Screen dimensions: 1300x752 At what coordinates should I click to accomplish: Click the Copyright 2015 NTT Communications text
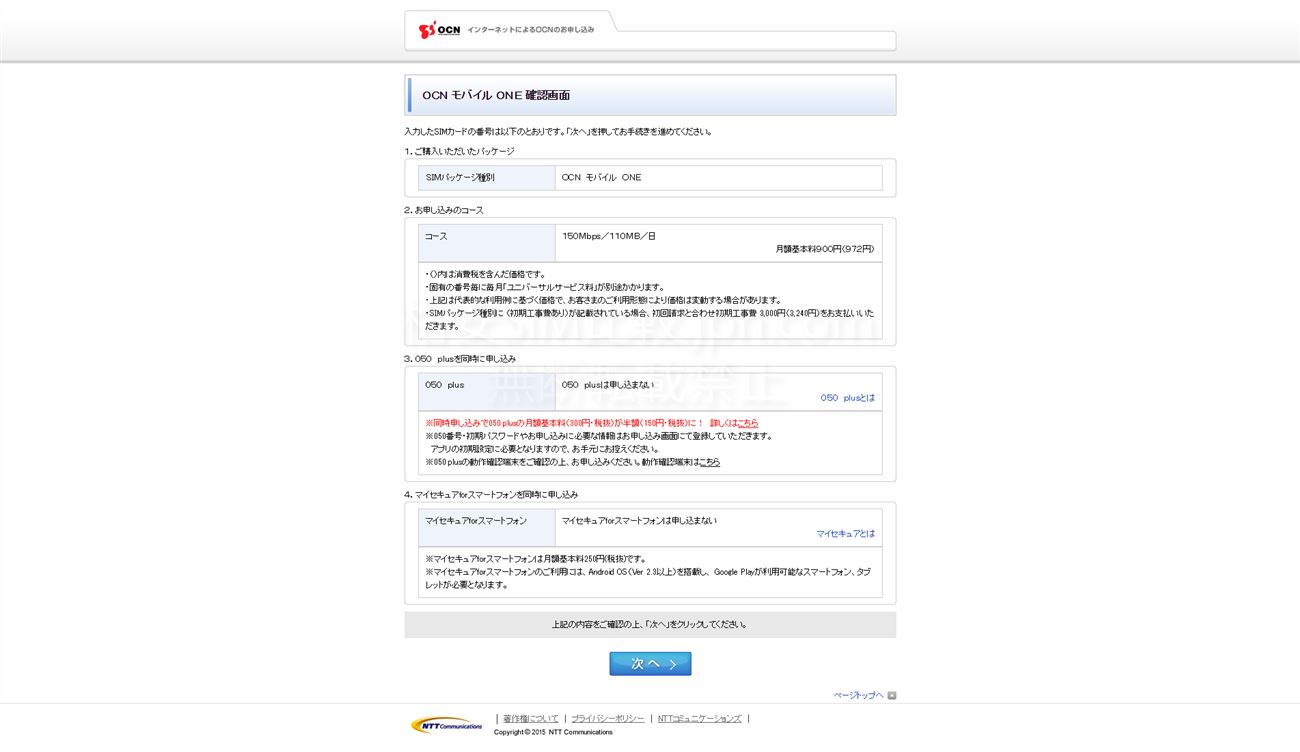click(554, 733)
